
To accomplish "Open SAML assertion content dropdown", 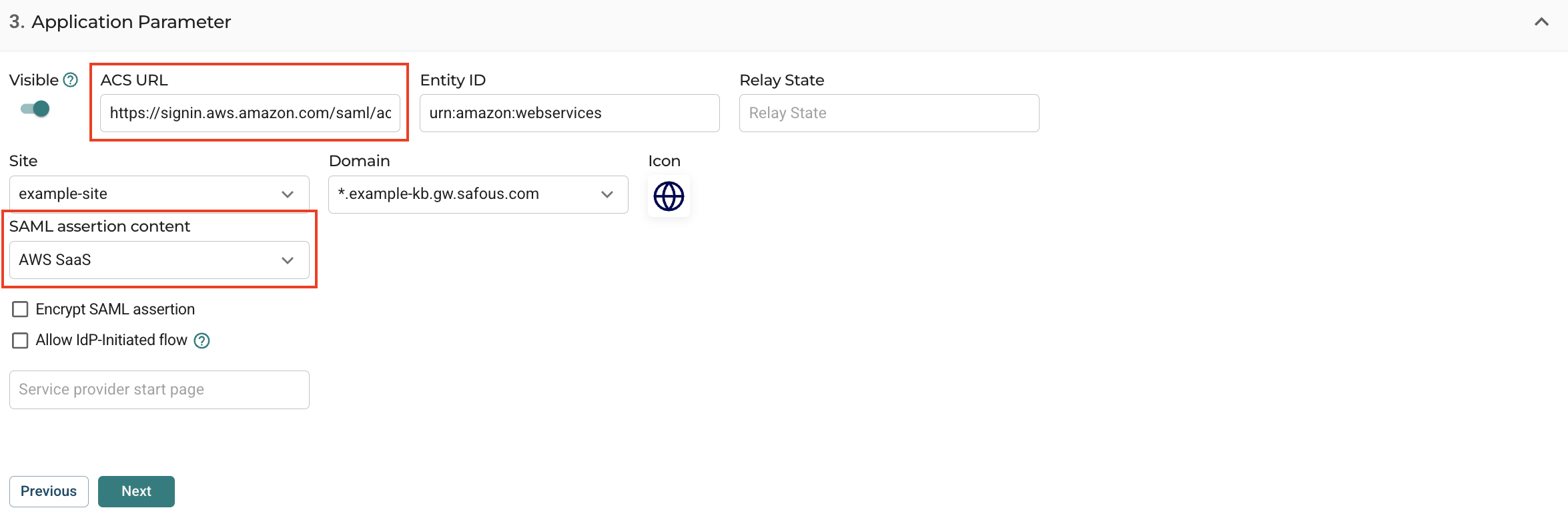I will [159, 260].
